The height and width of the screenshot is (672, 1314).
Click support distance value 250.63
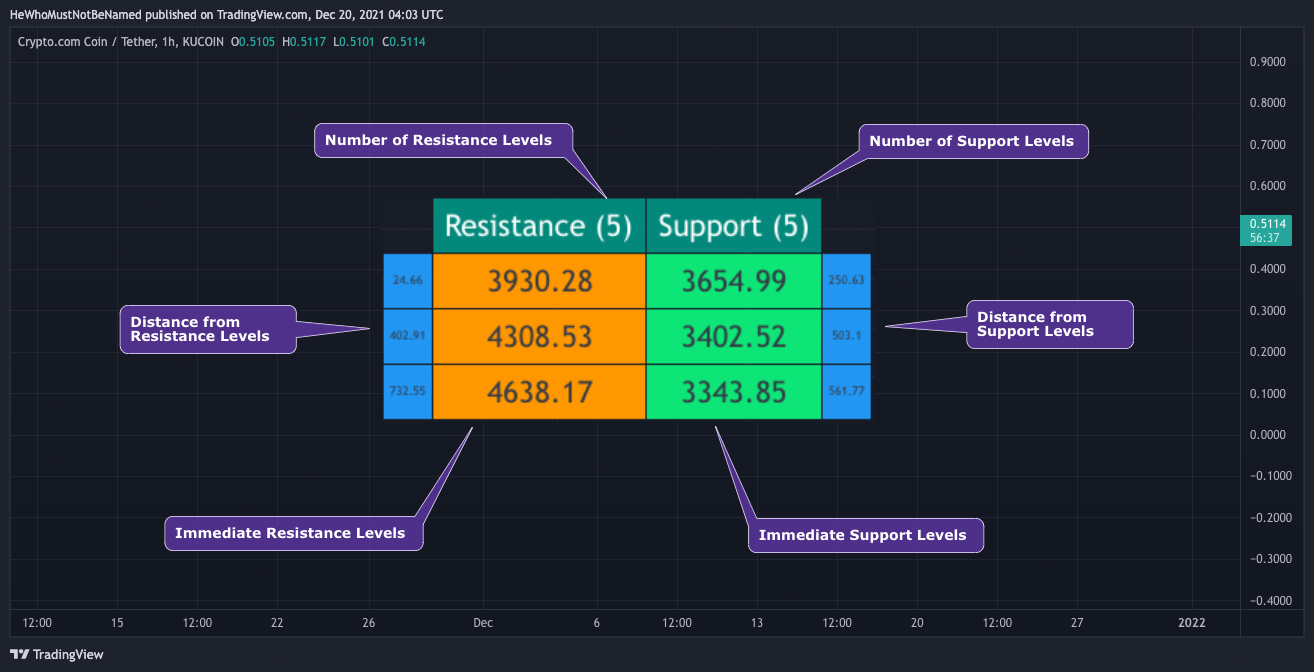pos(846,281)
